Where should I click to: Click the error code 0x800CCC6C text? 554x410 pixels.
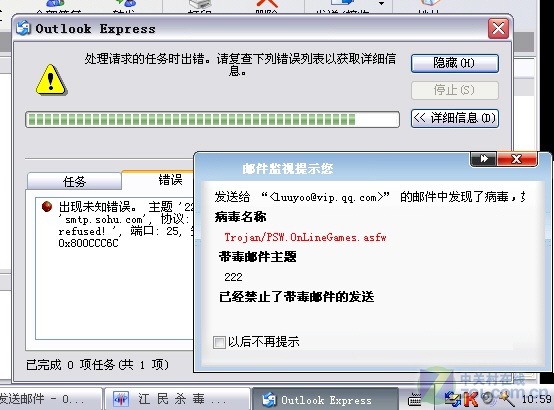pos(88,243)
